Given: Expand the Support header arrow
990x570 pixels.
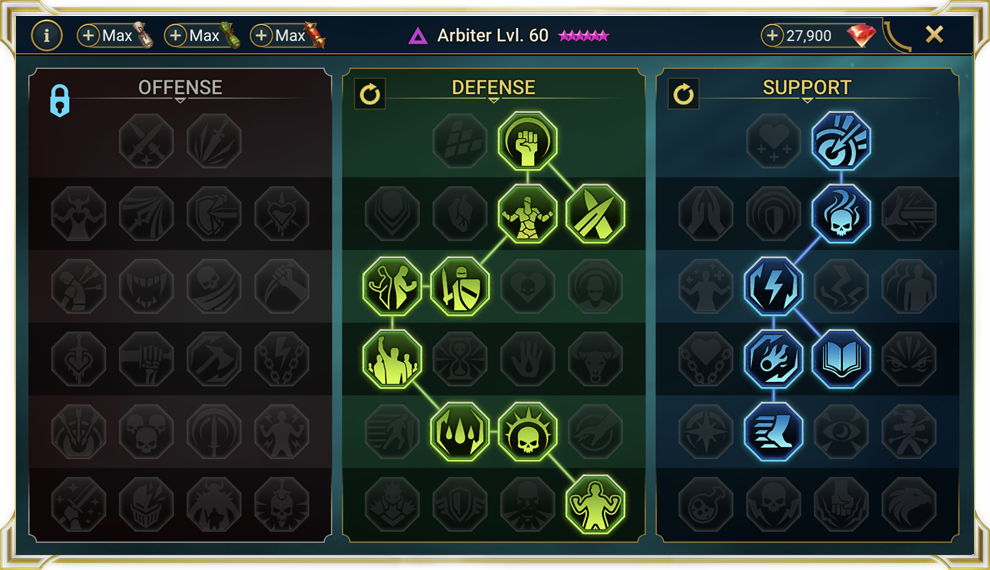Looking at the screenshot, I should tap(807, 100).
